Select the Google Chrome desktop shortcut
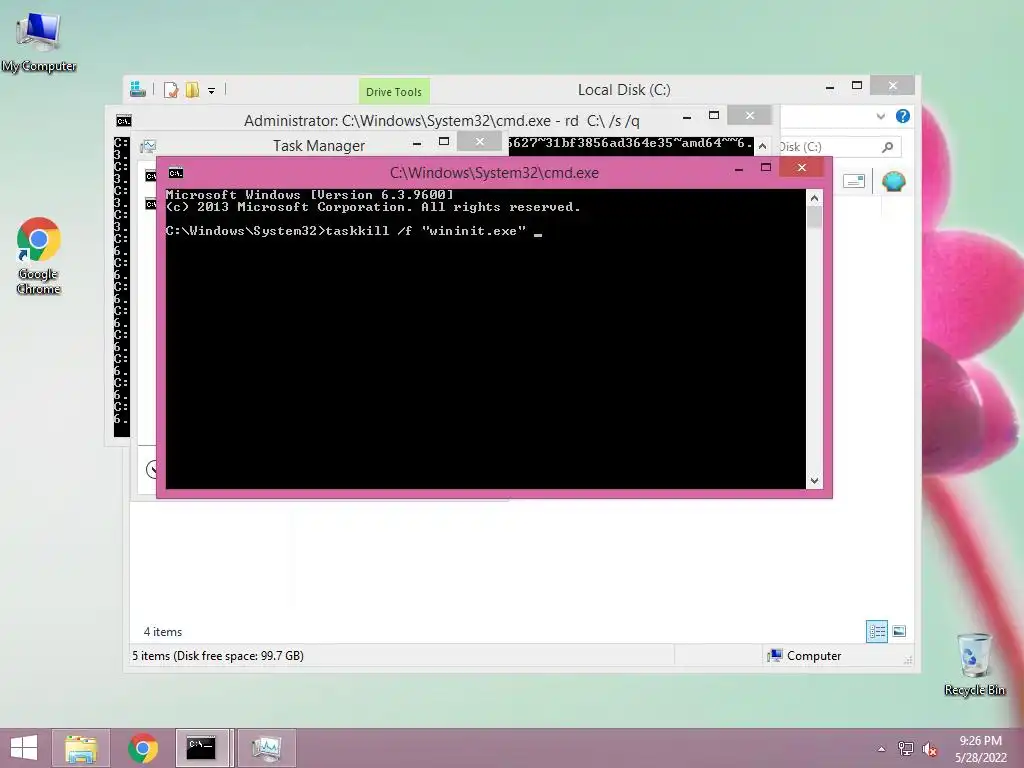Screen dimensions: 1024x768 pos(39,255)
